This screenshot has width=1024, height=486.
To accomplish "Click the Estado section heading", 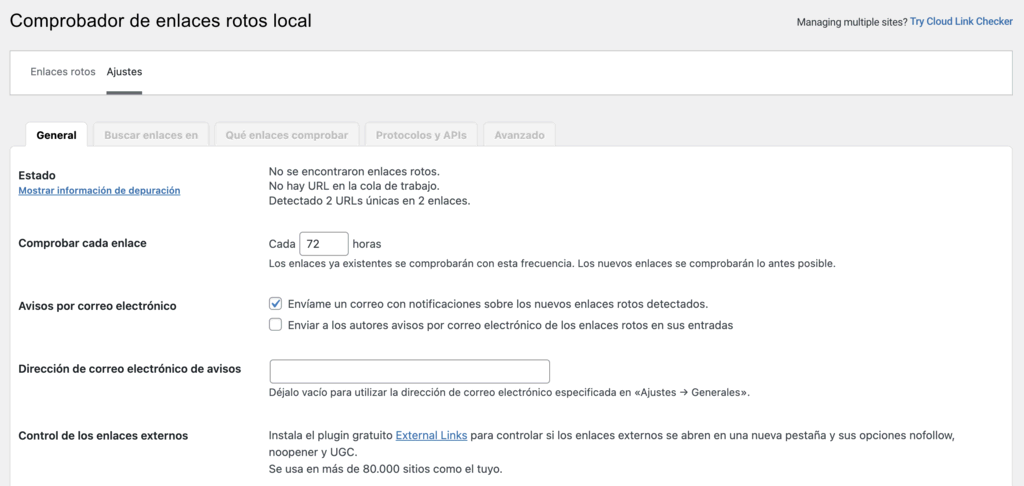I will (x=37, y=176).
